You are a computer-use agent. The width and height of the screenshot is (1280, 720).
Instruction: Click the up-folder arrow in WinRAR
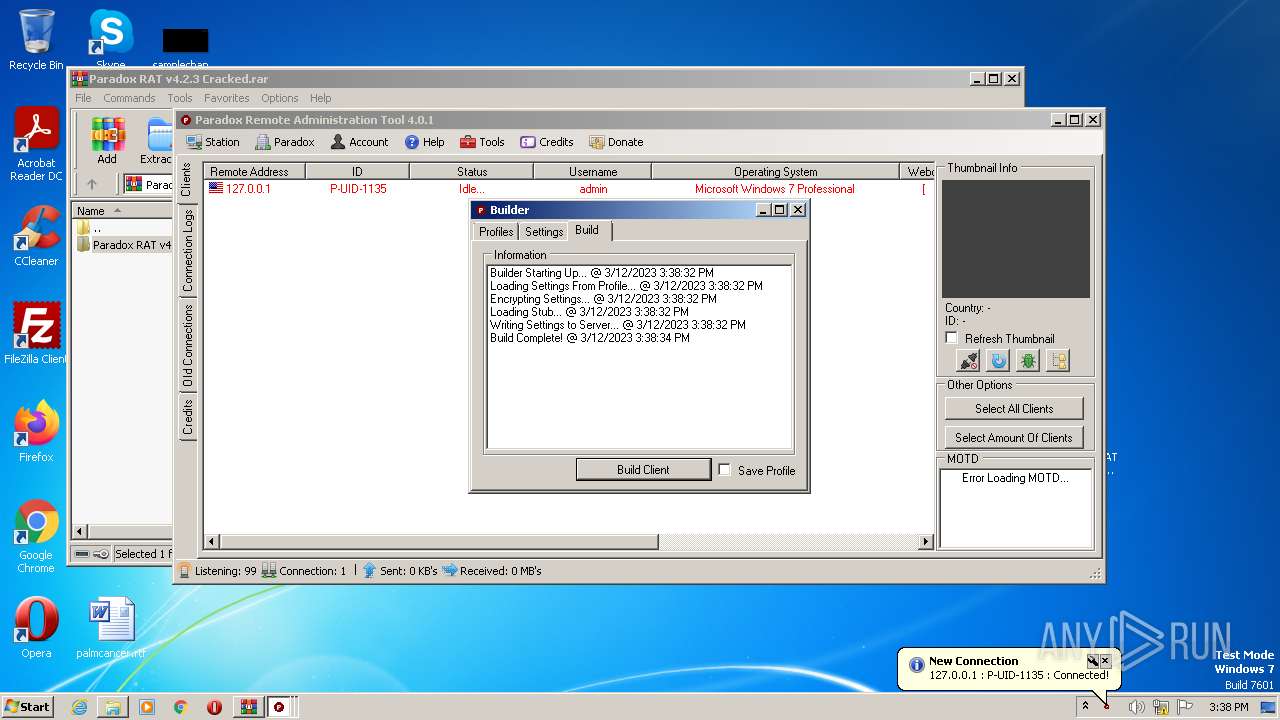[x=92, y=184]
